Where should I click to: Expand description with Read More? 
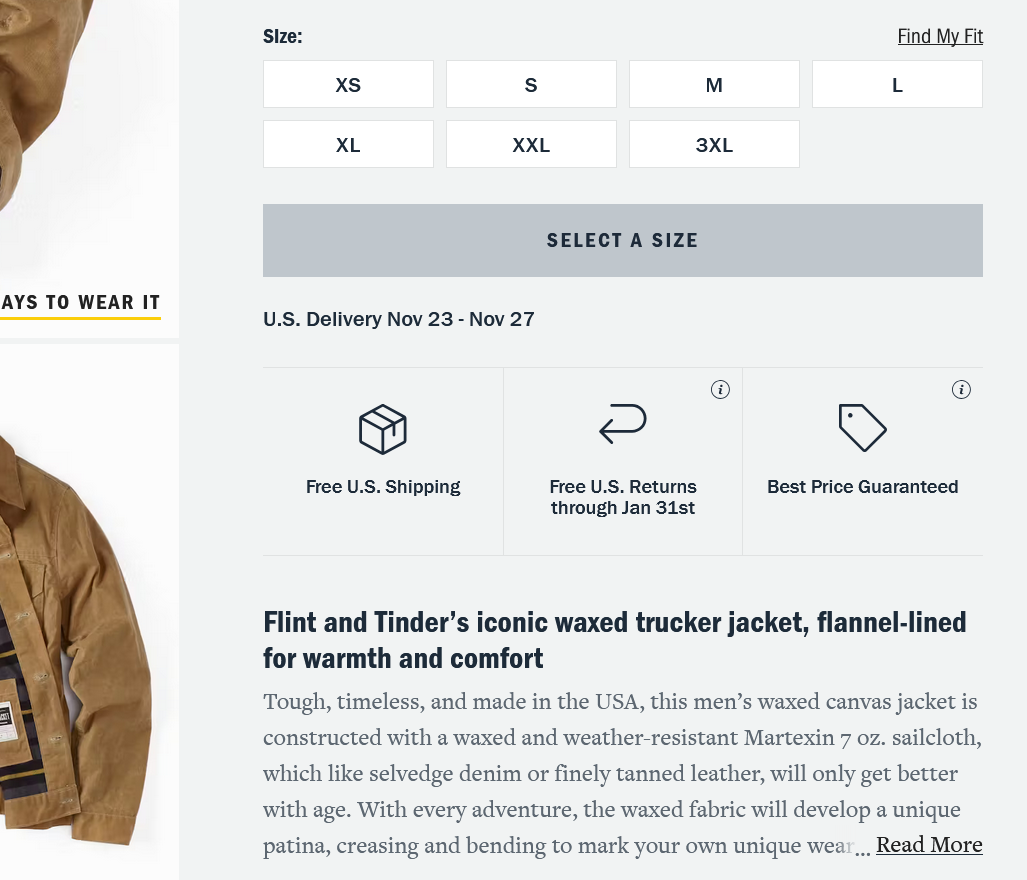[929, 845]
